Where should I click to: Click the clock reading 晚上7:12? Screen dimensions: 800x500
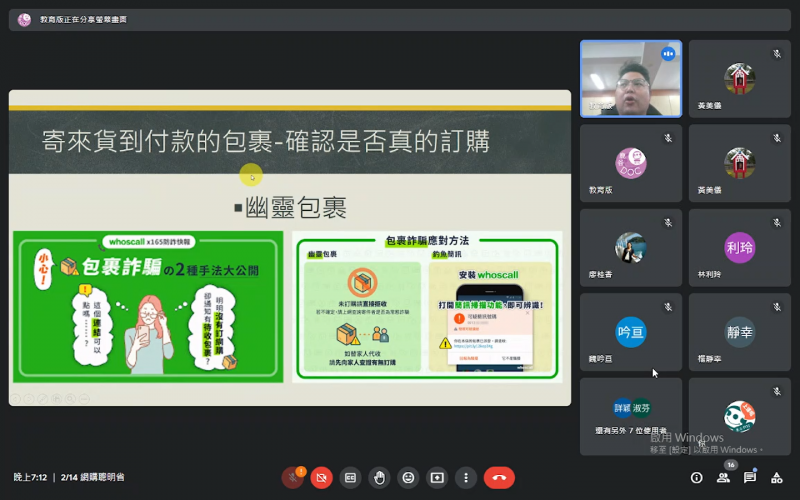(30, 478)
